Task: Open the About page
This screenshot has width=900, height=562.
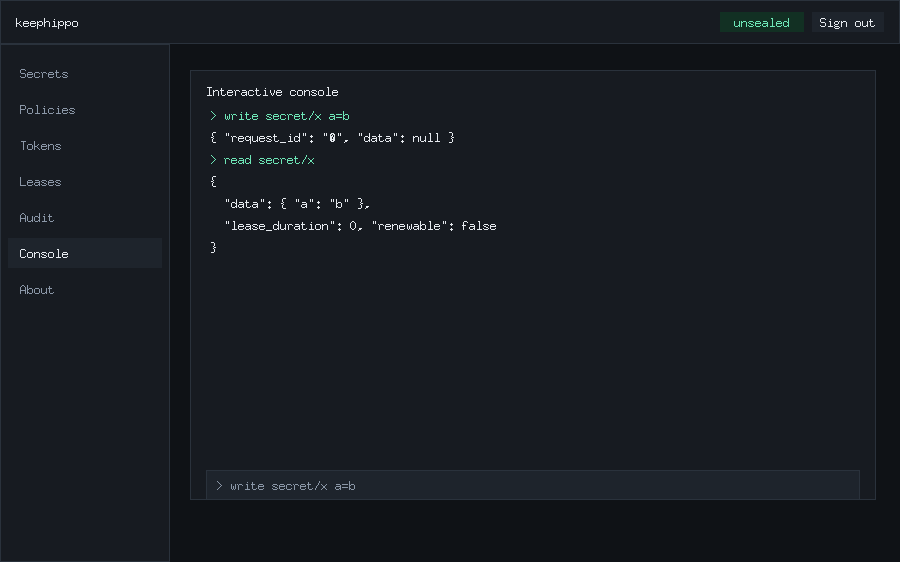Action: click(x=85, y=289)
